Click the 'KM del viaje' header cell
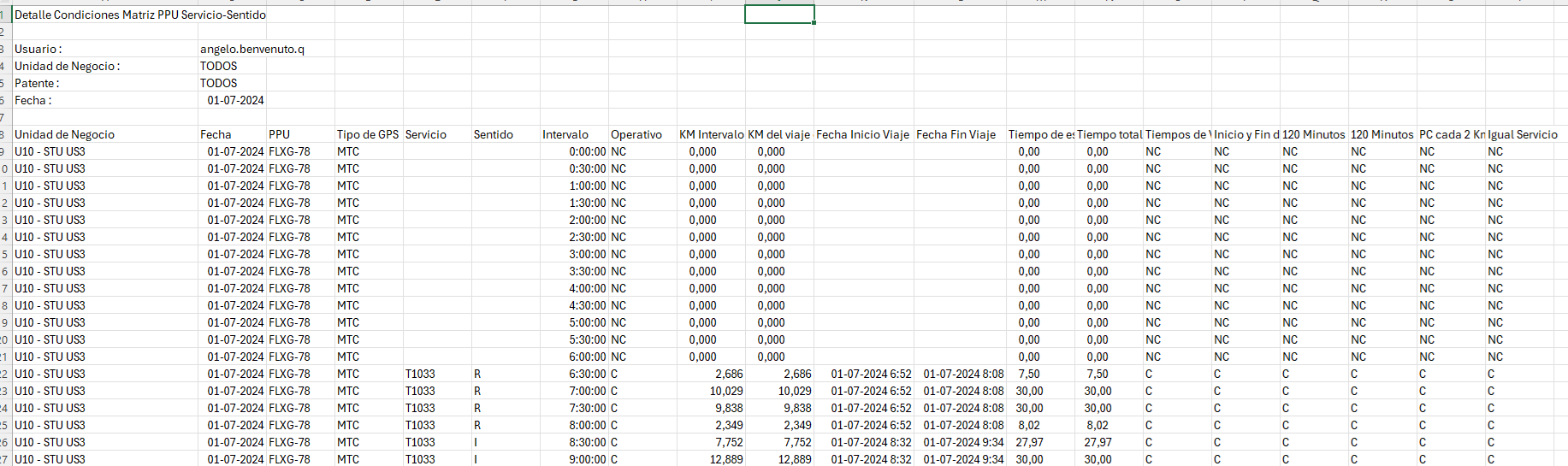This screenshot has width=1568, height=466. tap(778, 134)
